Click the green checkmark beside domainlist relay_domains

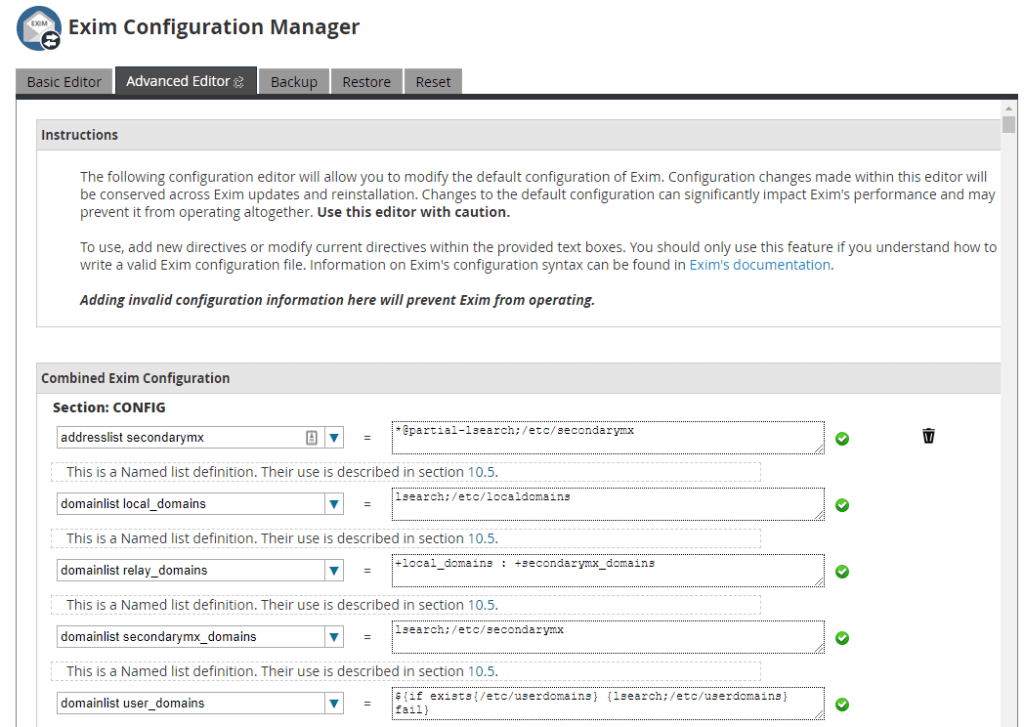click(842, 571)
